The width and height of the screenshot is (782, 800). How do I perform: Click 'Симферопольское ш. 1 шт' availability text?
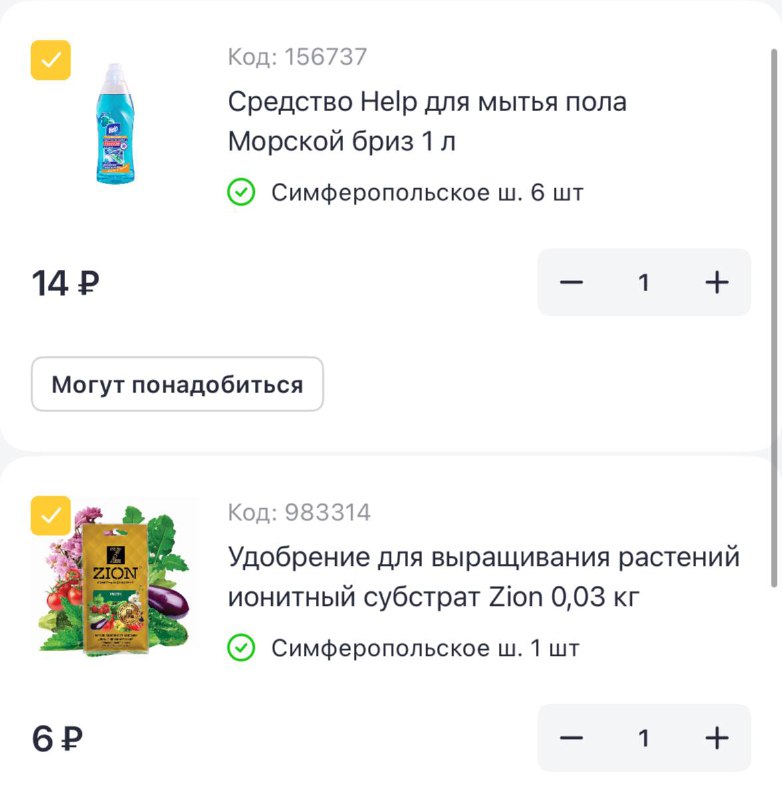point(425,648)
